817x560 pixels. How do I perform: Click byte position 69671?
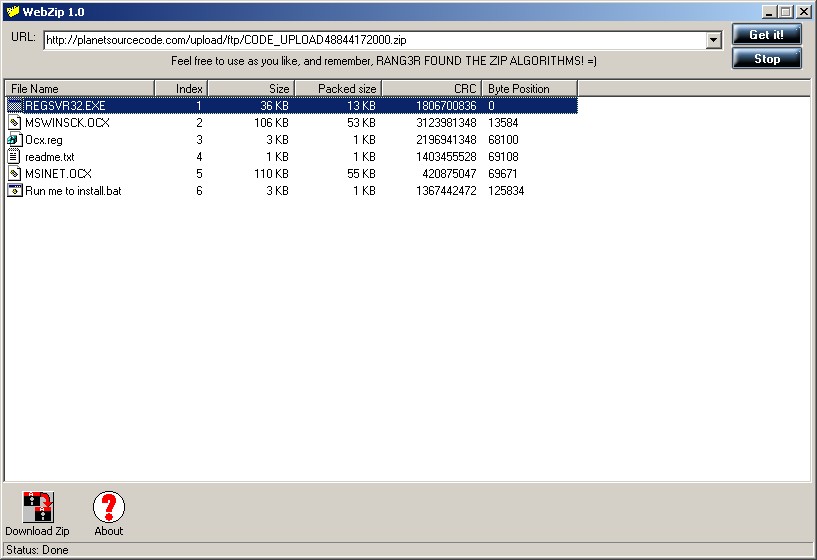tap(503, 174)
